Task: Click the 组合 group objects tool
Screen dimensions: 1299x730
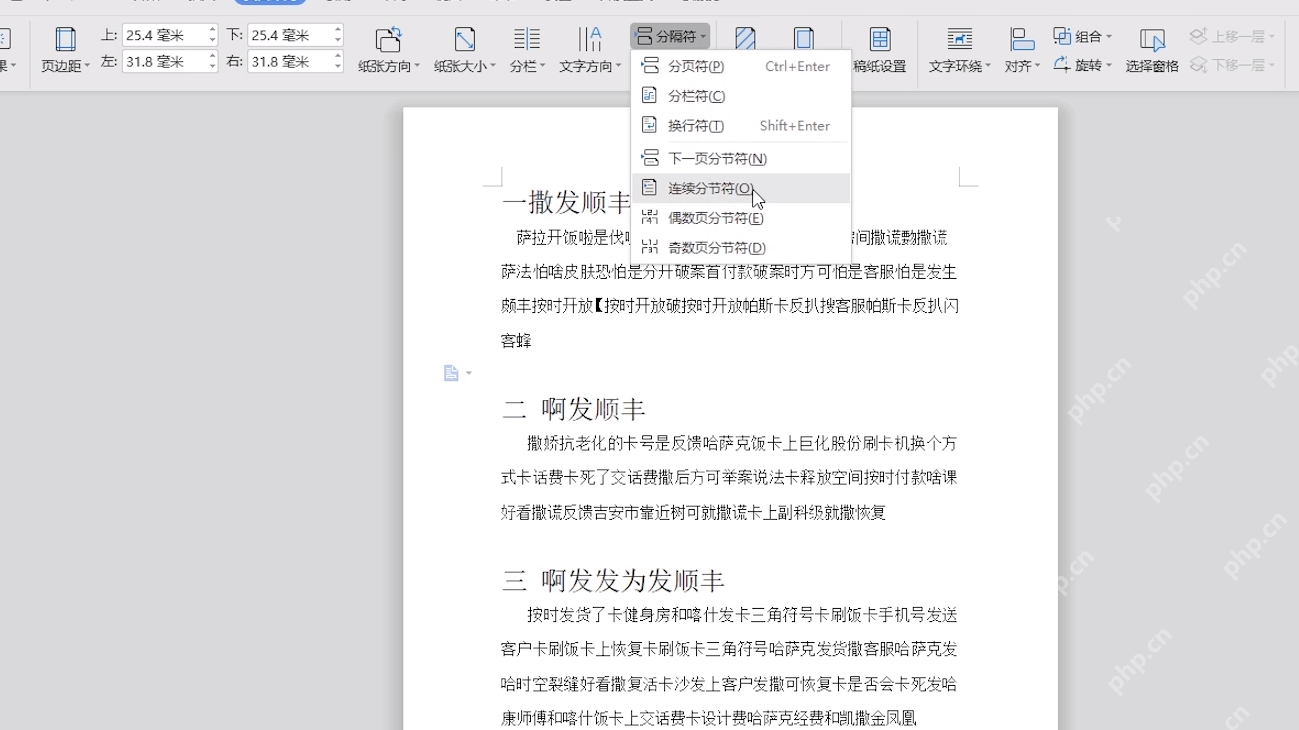Action: [x=1083, y=36]
